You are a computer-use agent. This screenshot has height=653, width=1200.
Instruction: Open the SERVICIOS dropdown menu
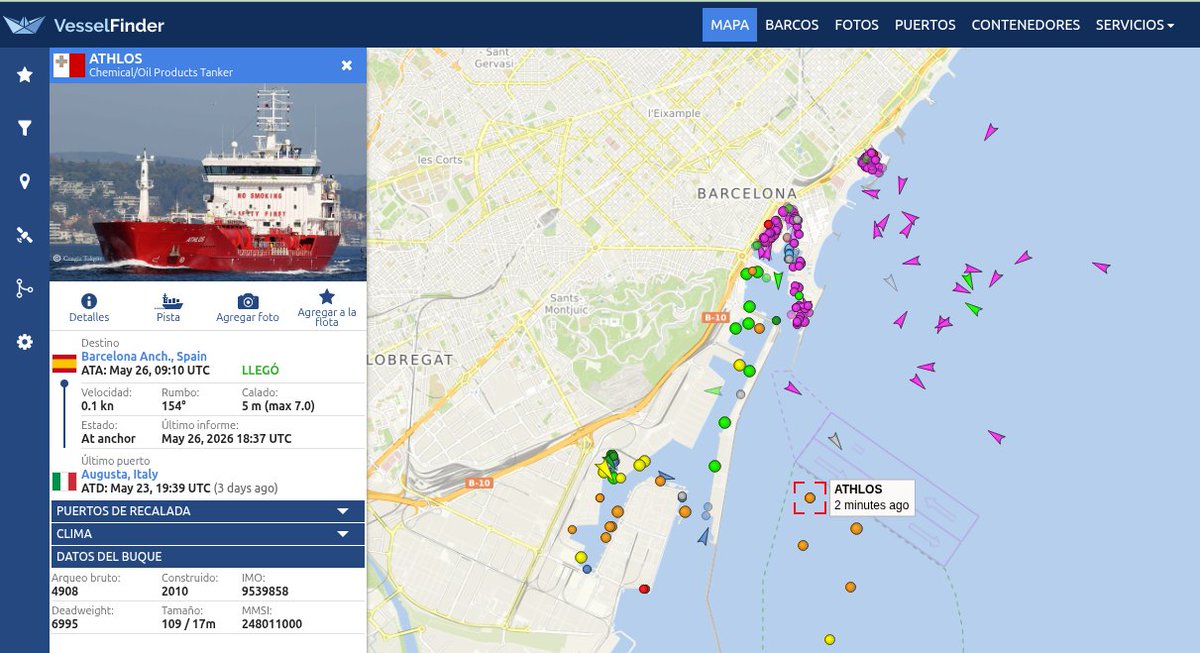(x=1135, y=25)
